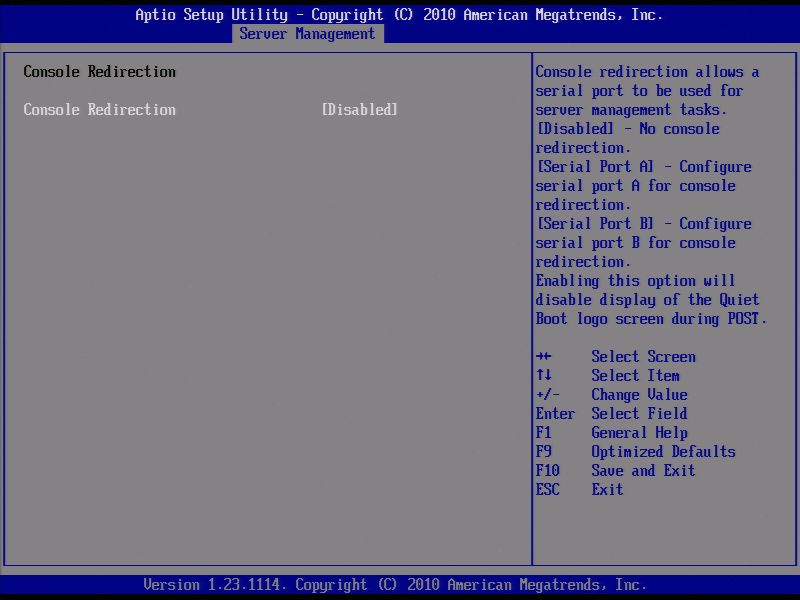This screenshot has height=600, width=800.
Task: Click the Aptio Setup Utility title bar
Action: pos(398,14)
